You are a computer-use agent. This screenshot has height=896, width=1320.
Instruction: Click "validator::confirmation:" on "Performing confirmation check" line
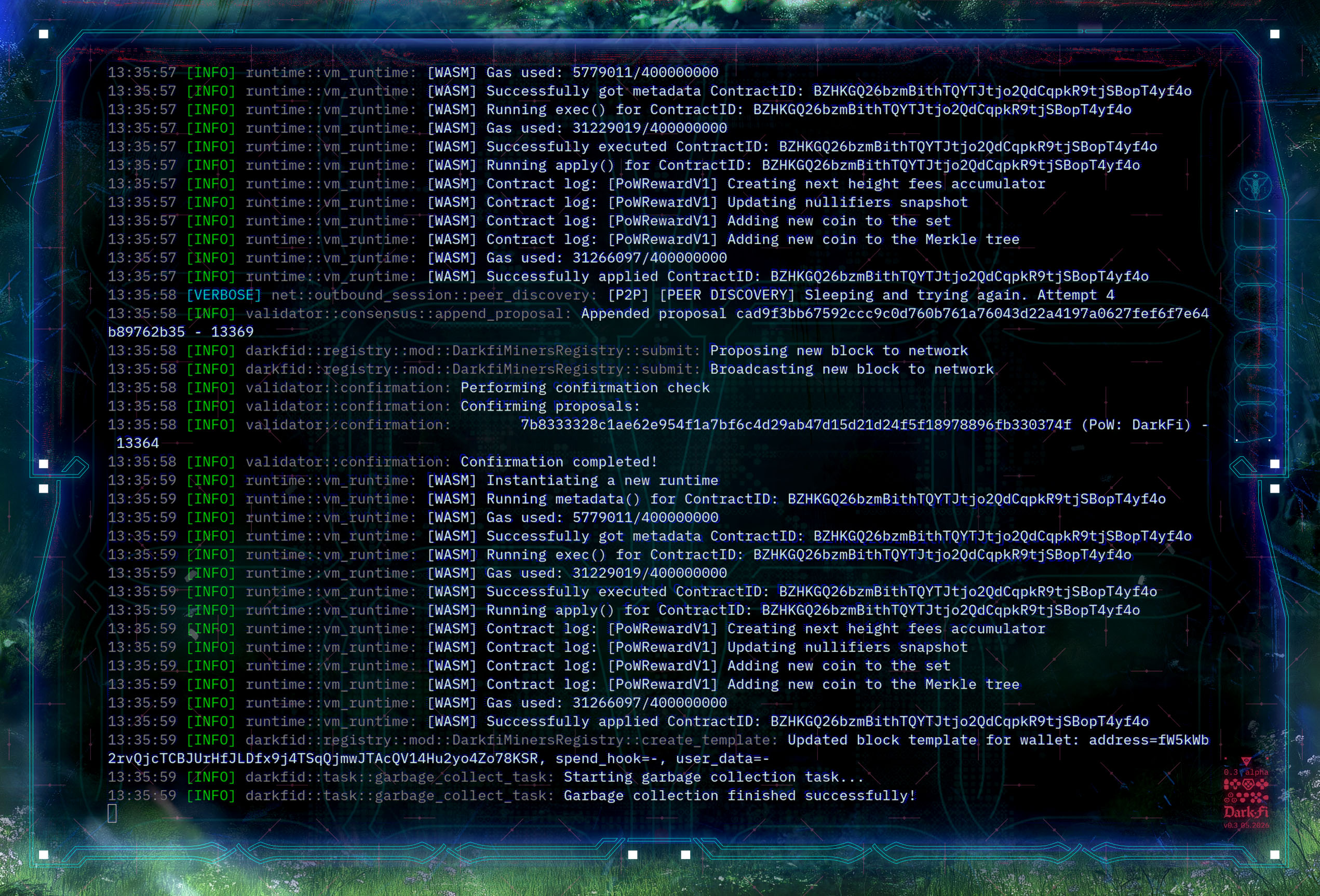348,388
